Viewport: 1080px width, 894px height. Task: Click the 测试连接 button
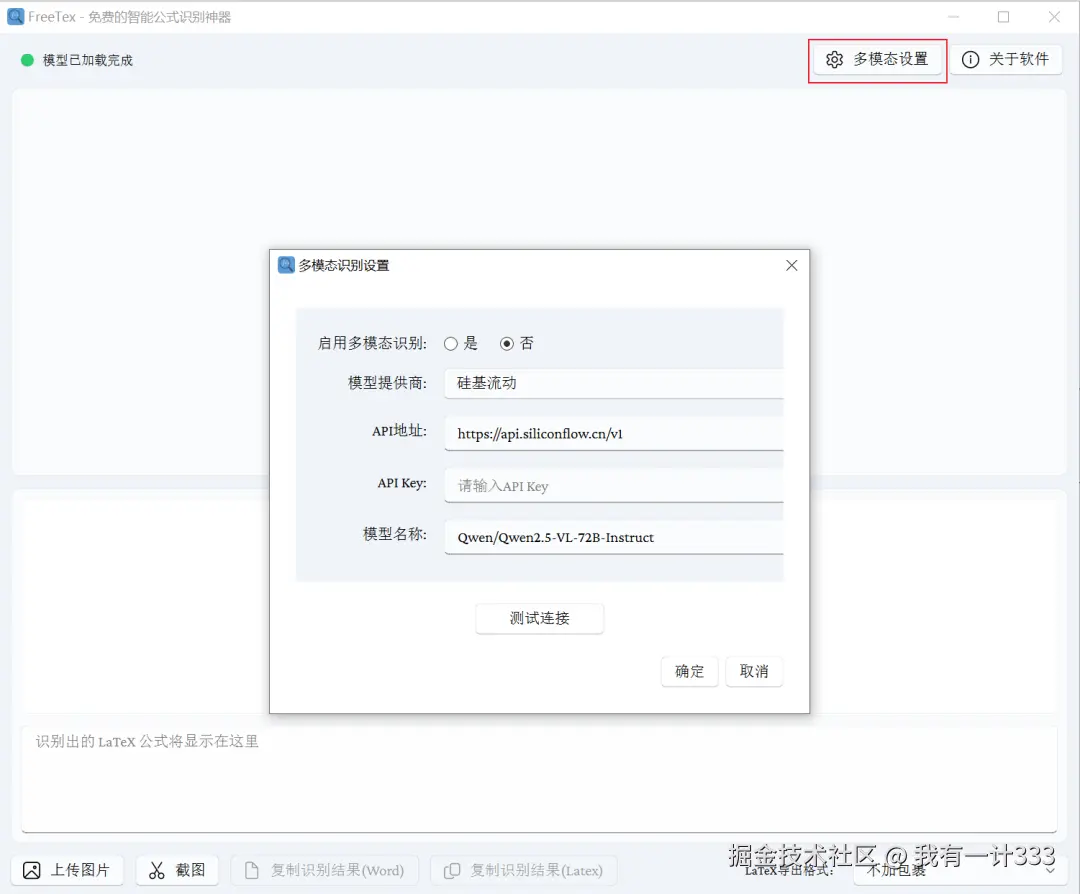tap(539, 618)
